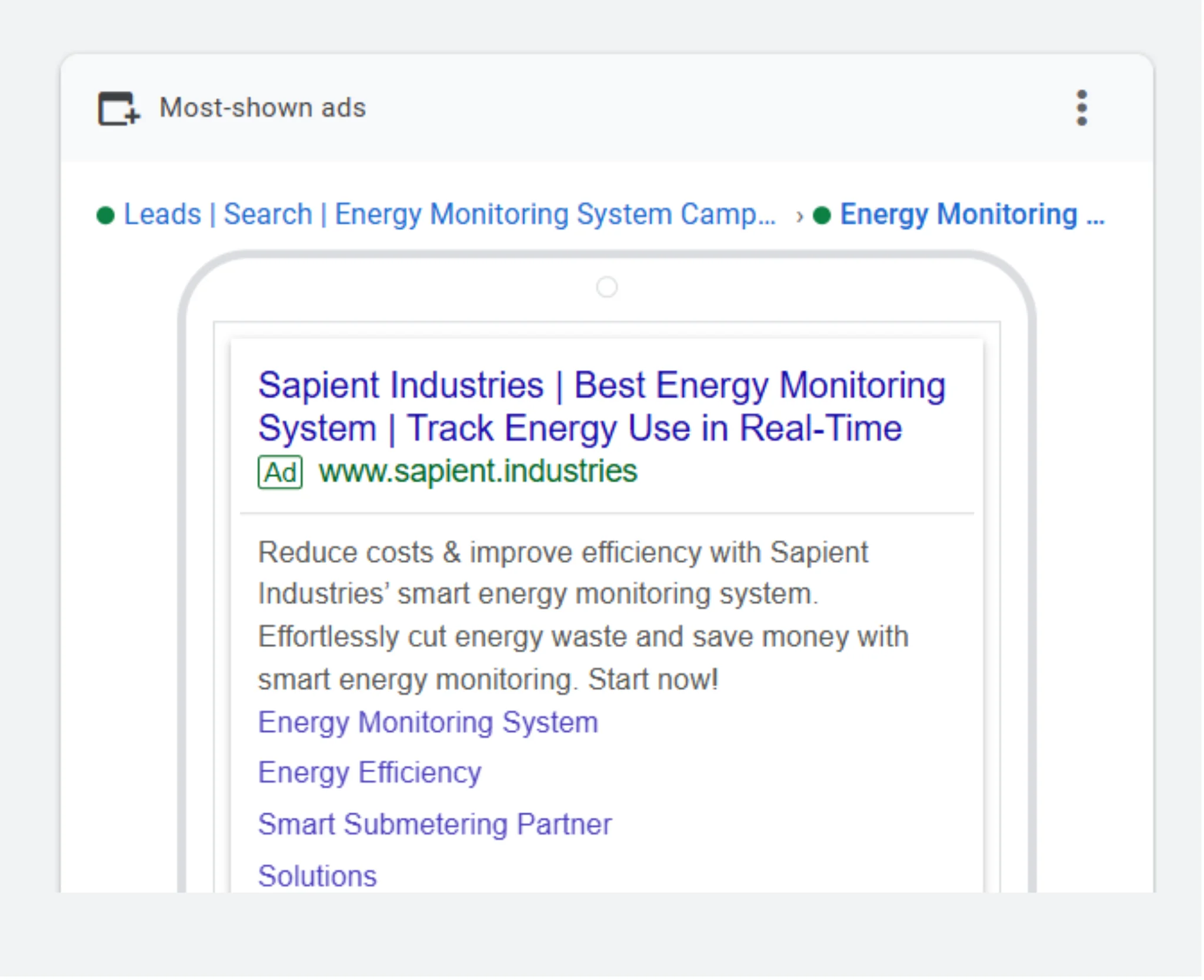Click the 'Start now!' call-to-action text
This screenshot has width=1204, height=980.
click(653, 679)
